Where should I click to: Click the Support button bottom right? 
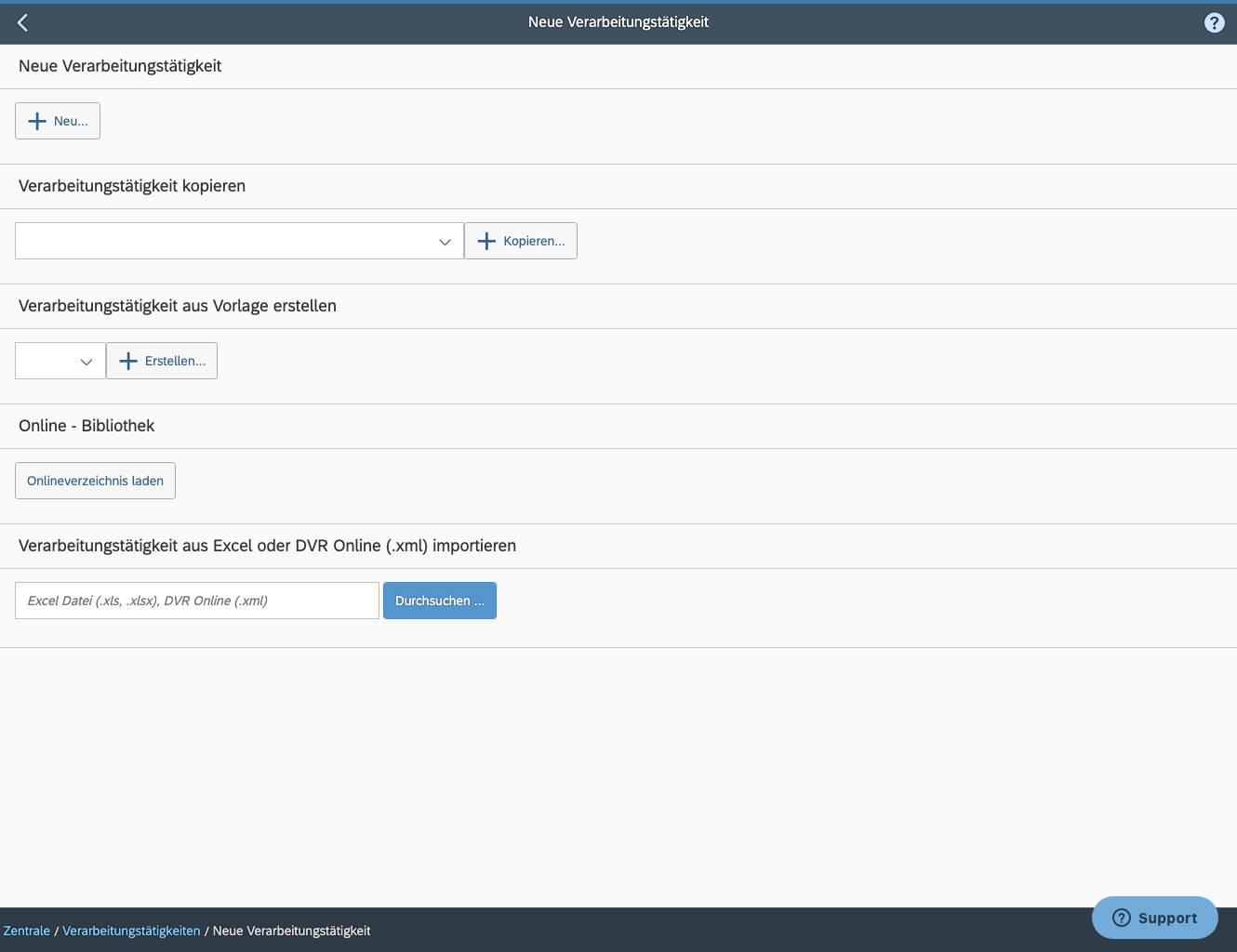coord(1154,918)
